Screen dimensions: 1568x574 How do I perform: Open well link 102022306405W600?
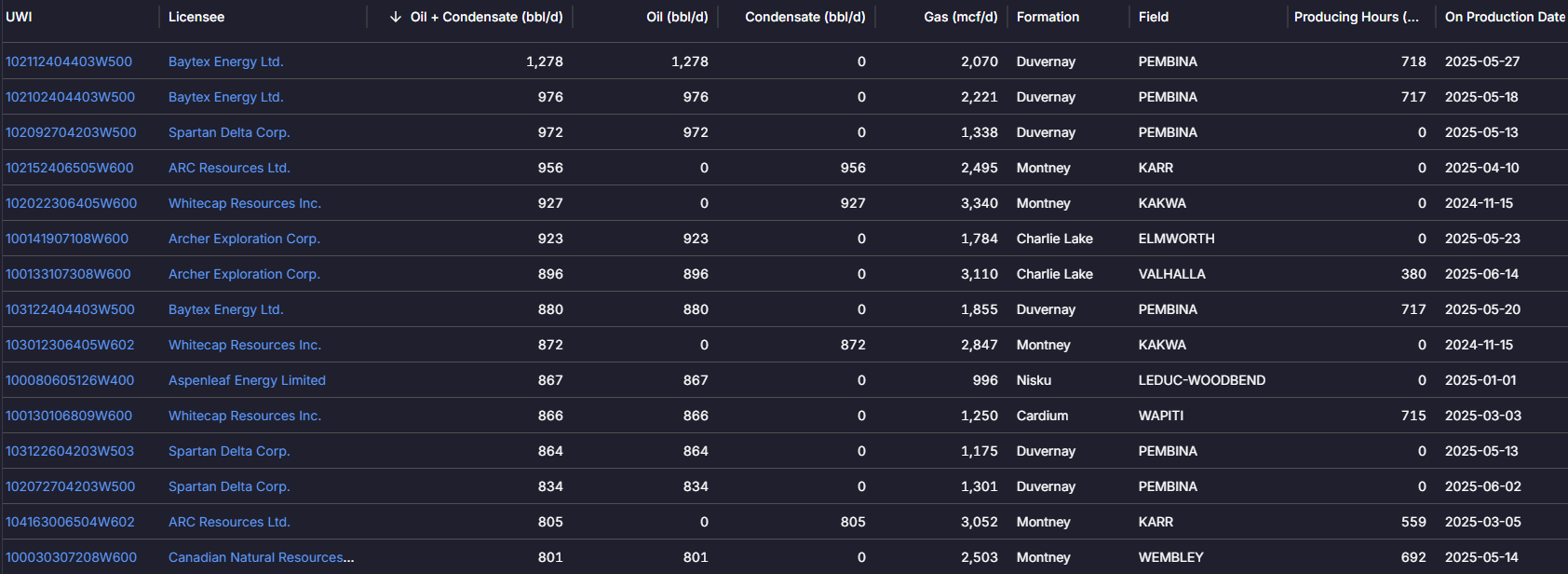click(71, 203)
